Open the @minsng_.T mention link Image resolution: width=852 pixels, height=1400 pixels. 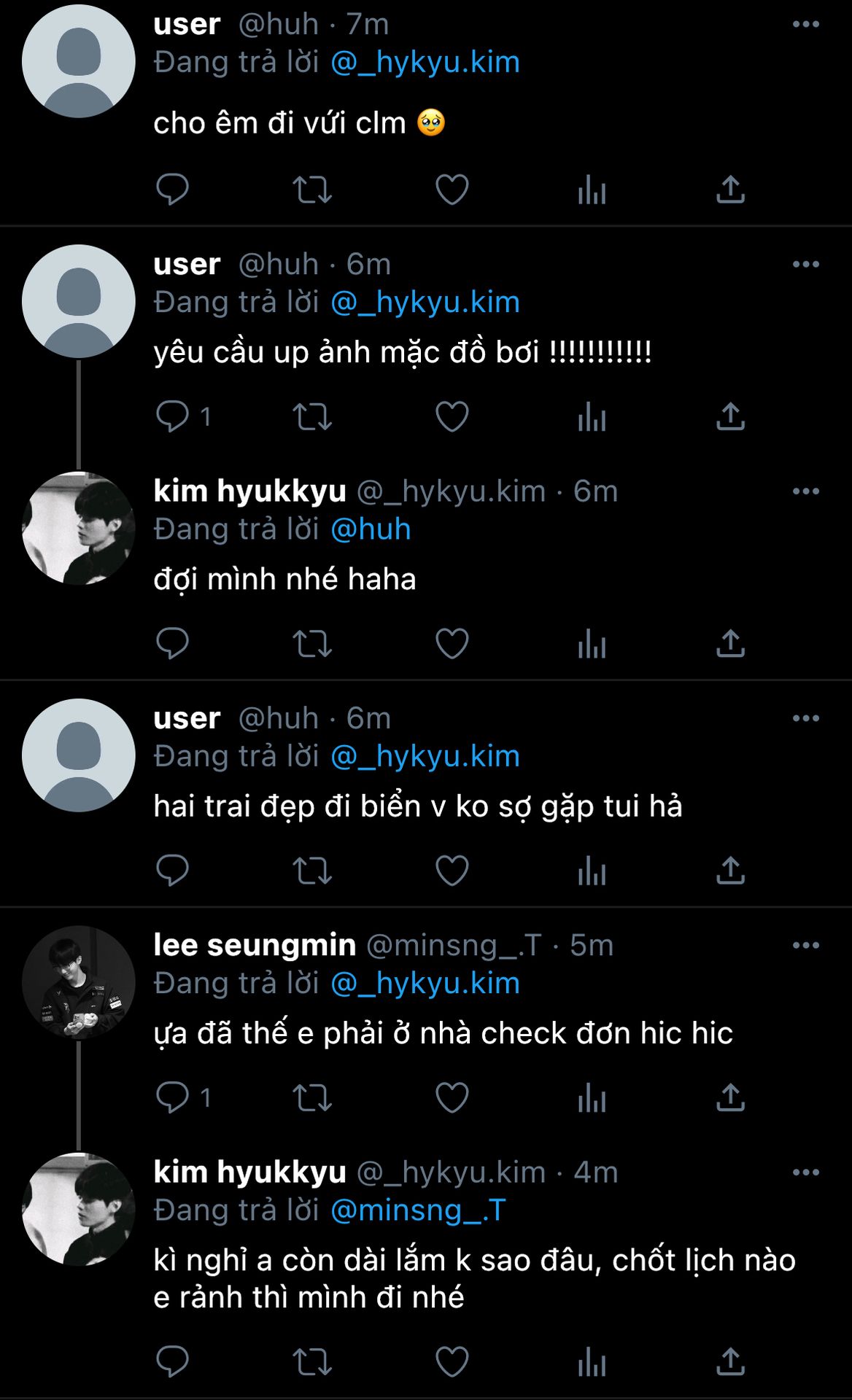tap(418, 1210)
